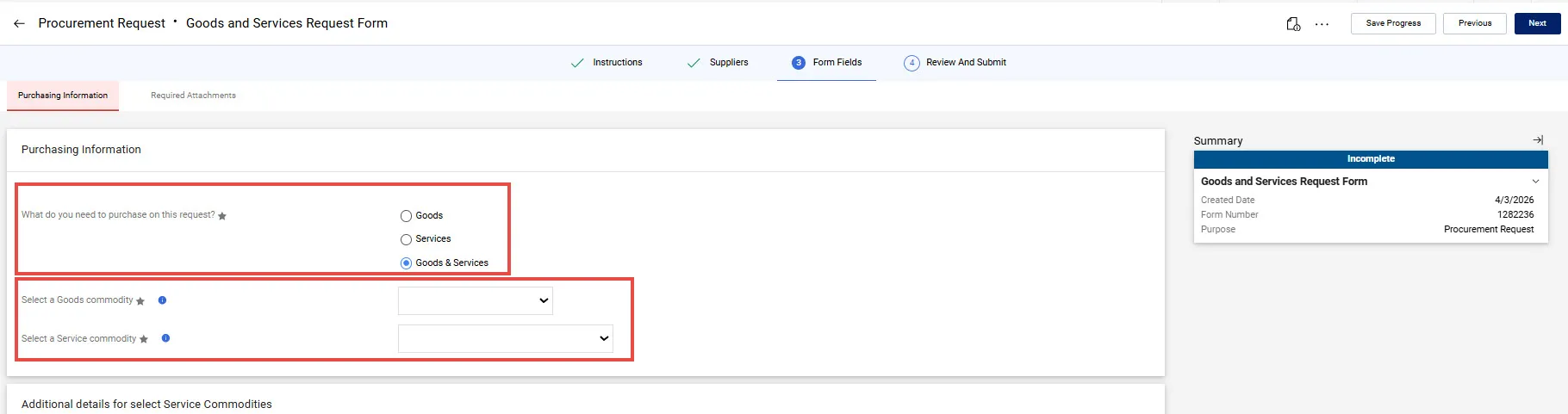This screenshot has width=1568, height=414.
Task: Click the Suppliers step checkmark icon
Action: pos(694,63)
